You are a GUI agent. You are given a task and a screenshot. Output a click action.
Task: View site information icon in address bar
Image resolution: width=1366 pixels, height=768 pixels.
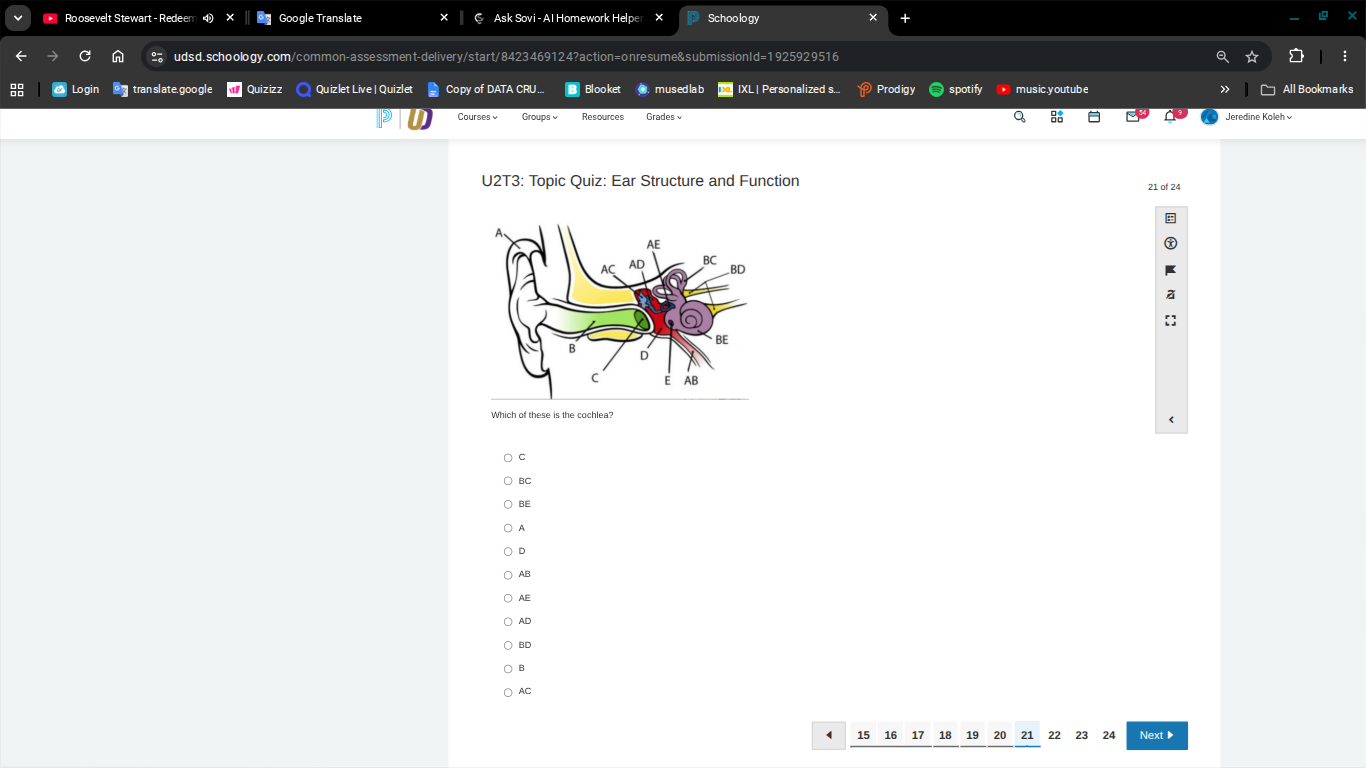pyautogui.click(x=157, y=57)
